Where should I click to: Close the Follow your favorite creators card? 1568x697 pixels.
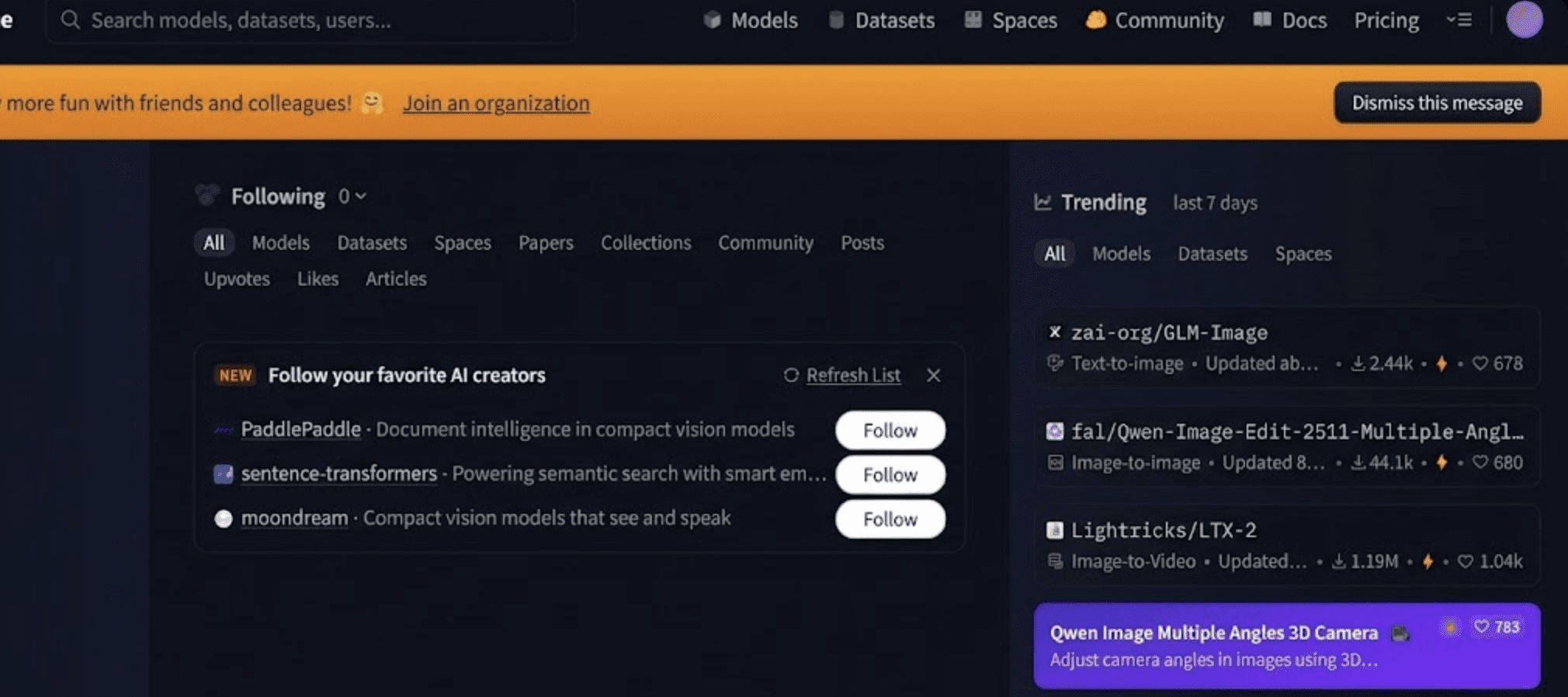933,376
